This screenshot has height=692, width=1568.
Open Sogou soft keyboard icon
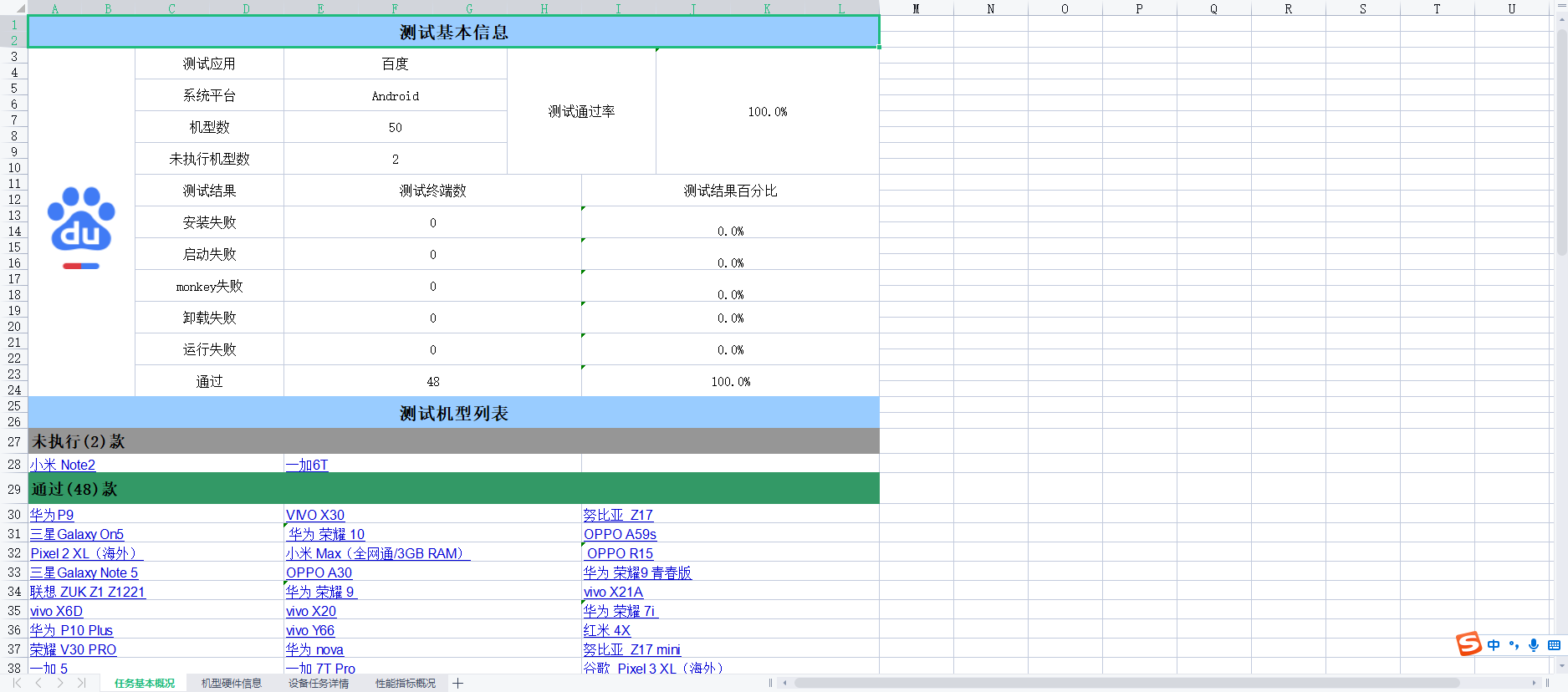click(1554, 645)
